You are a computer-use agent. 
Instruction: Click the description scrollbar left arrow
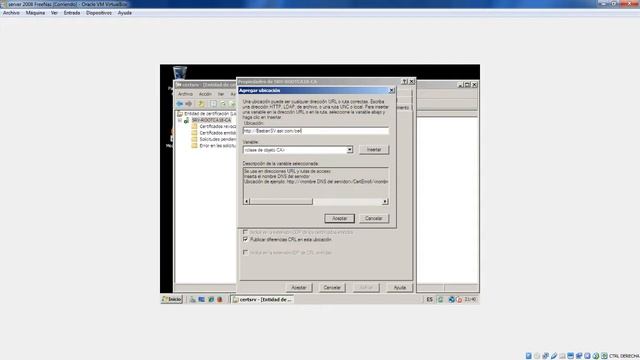pyautogui.click(x=246, y=202)
